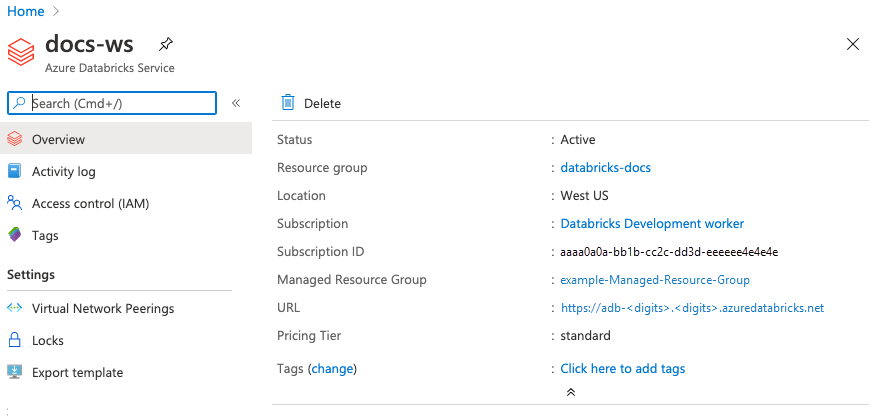
Task: Click the Active status value
Action: pos(578,140)
